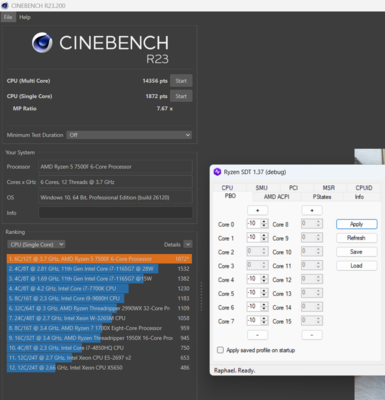Click the Refresh button
The width and height of the screenshot is (385, 400).
[x=357, y=238]
